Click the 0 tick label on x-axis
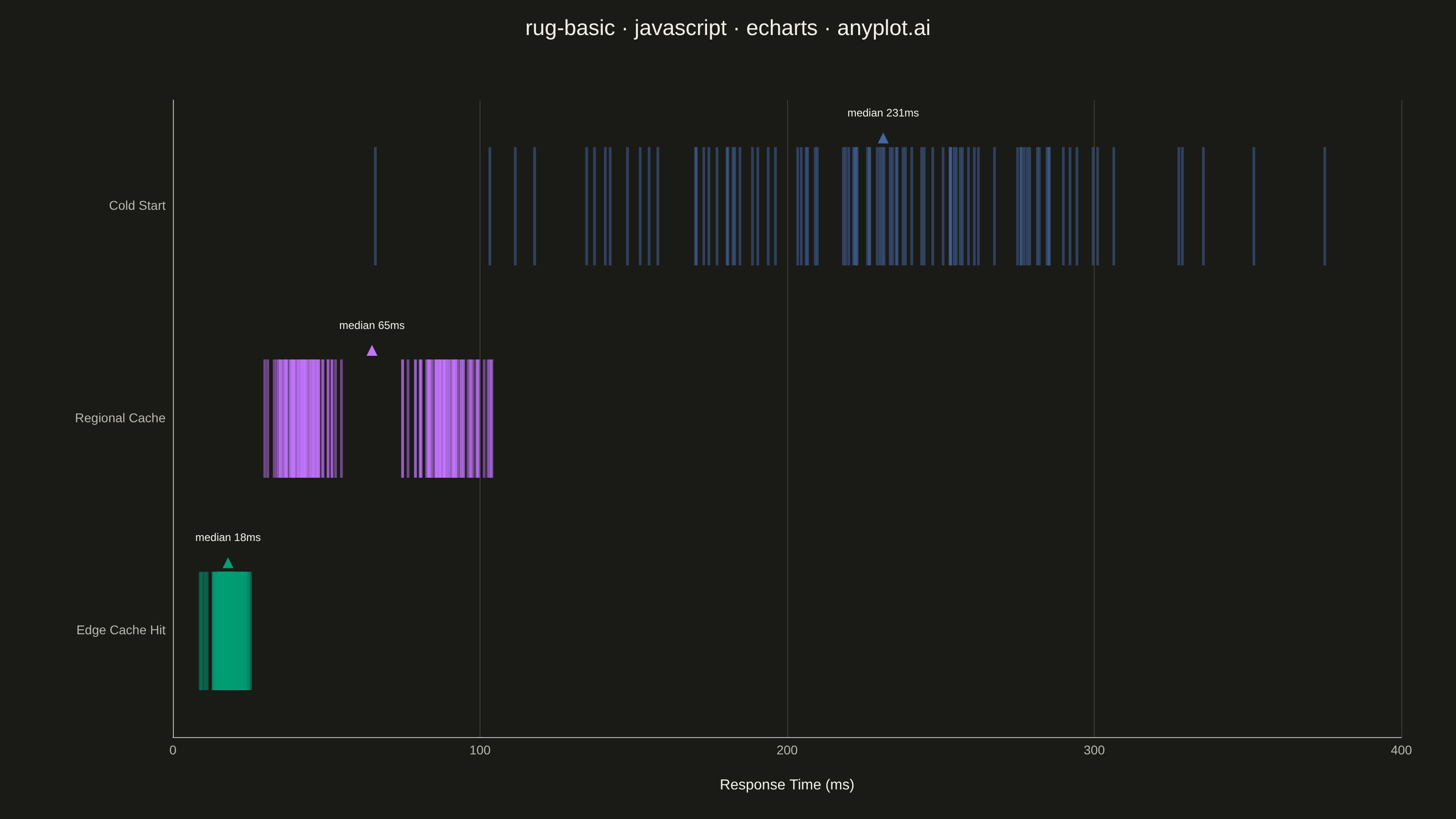 [x=173, y=750]
